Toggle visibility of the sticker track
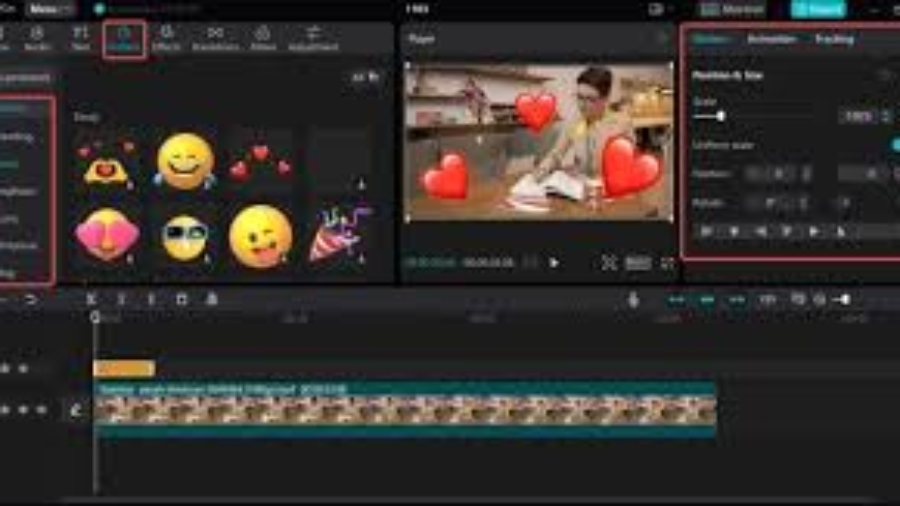This screenshot has height=506, width=900. (24, 369)
